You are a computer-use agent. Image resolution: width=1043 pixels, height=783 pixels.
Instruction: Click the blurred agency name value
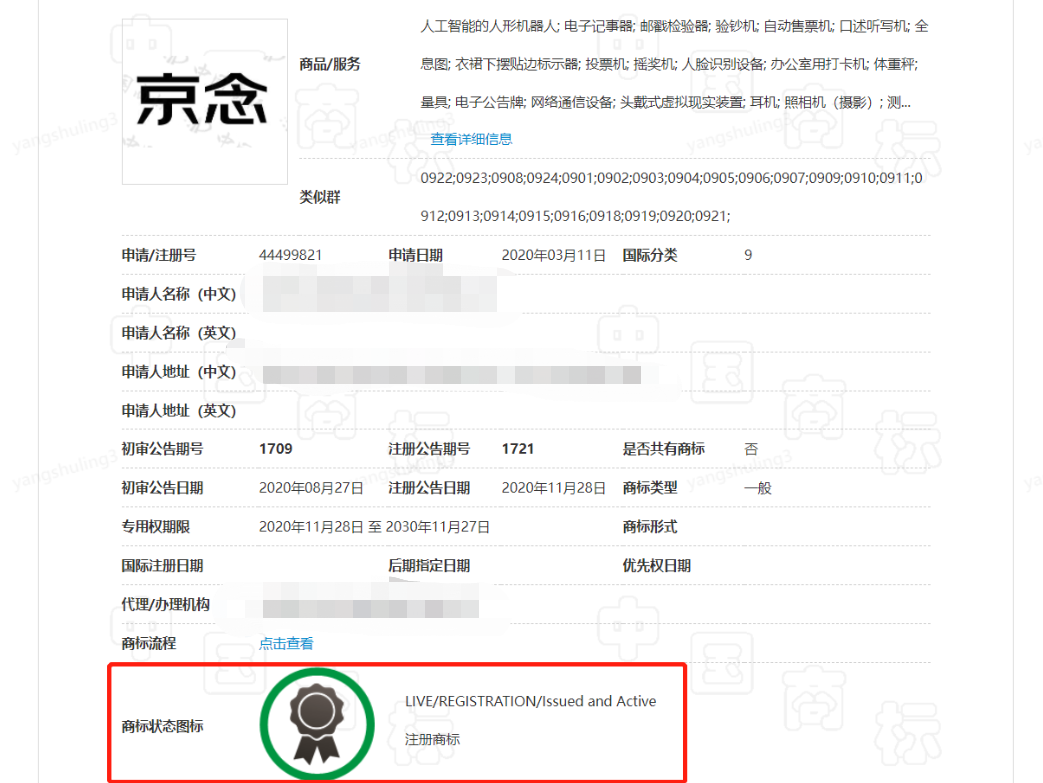370,605
